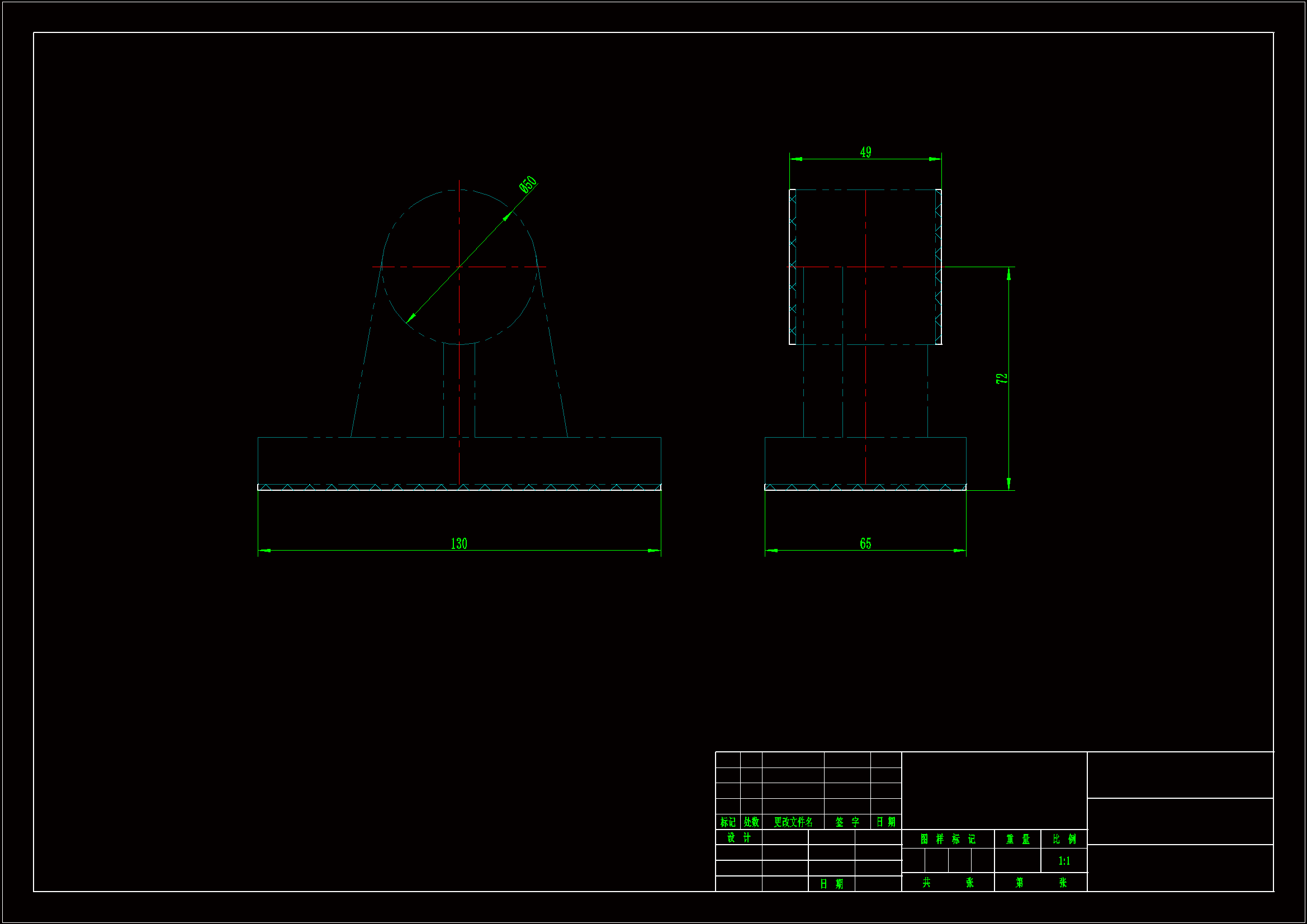The image size is (1307, 924).
Task: Click the 标记 header cell text
Action: (727, 822)
